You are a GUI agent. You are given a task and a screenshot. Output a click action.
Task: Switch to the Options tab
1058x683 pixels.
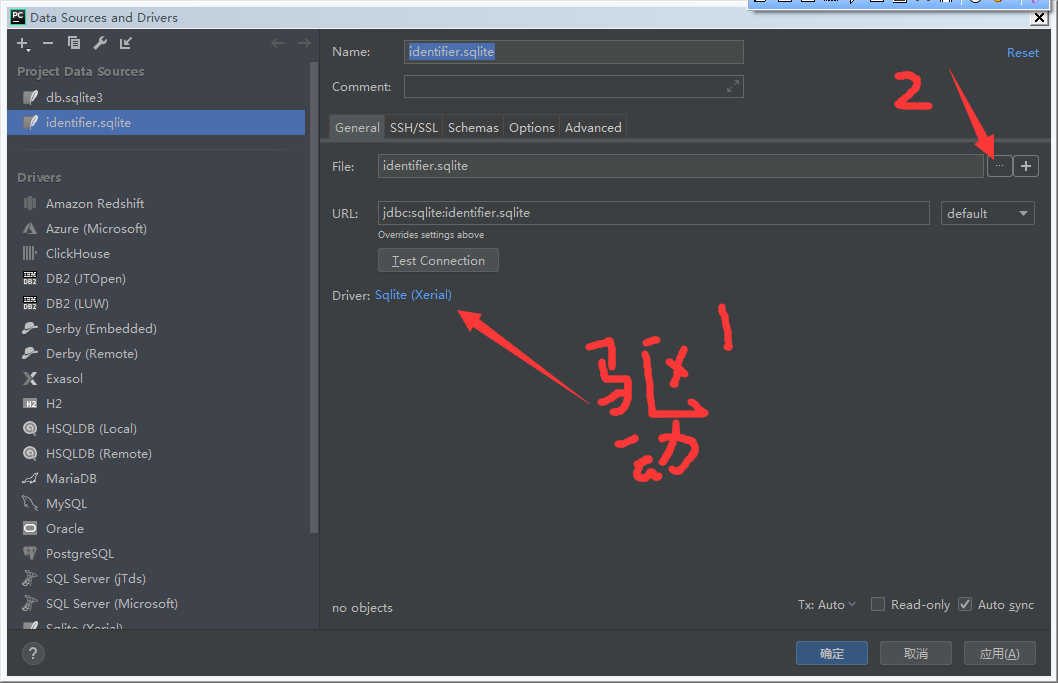pos(532,127)
